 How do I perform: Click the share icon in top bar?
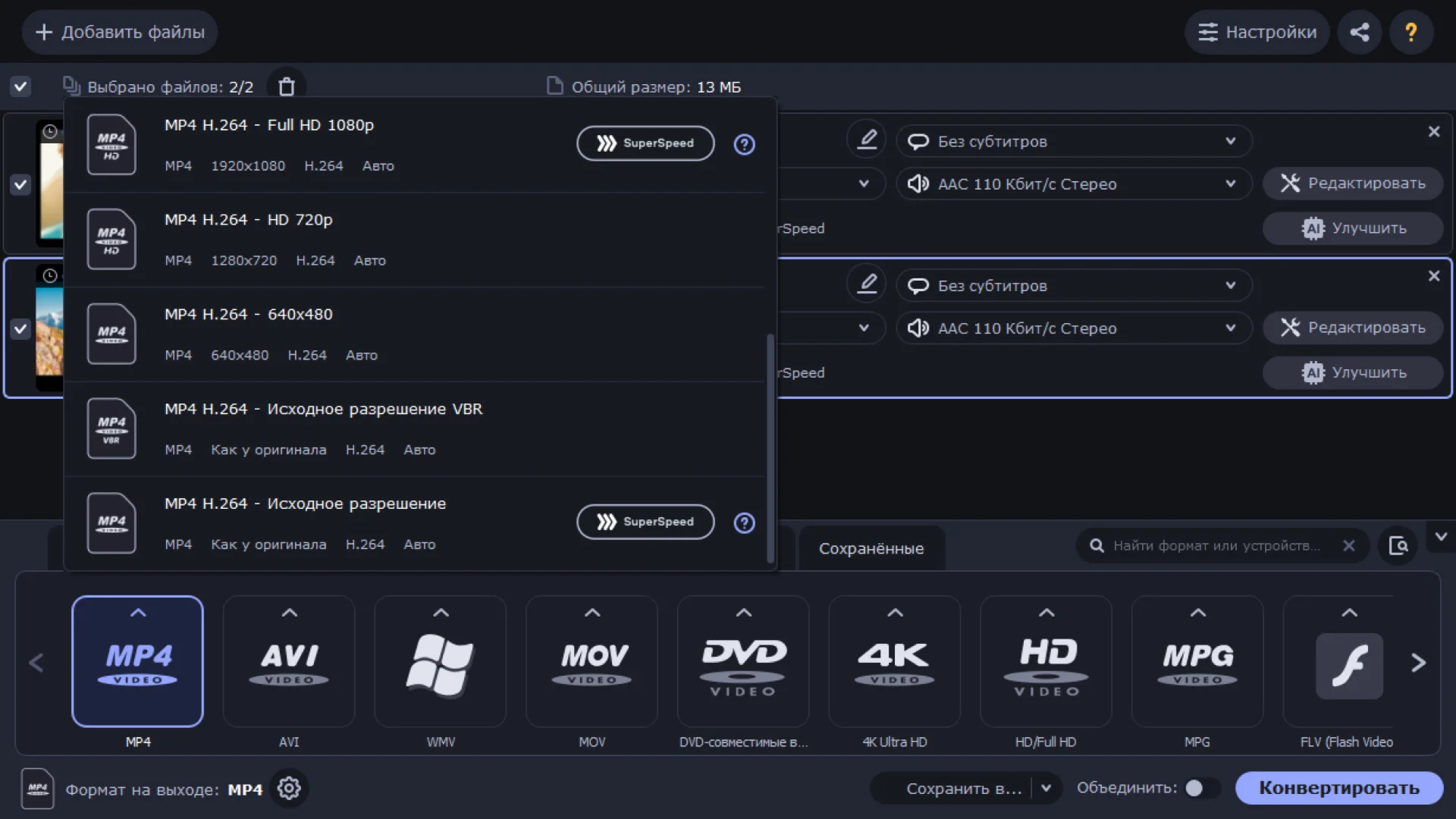point(1359,32)
